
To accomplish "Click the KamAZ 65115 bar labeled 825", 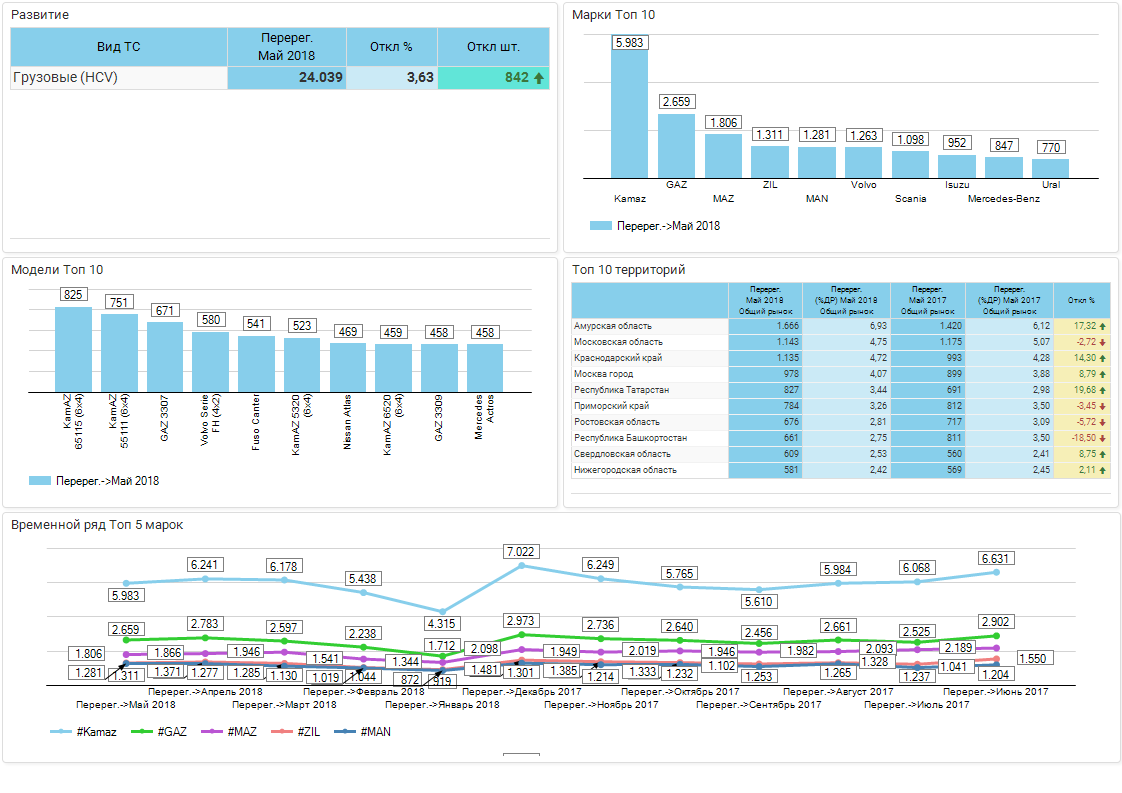I will [x=73, y=349].
